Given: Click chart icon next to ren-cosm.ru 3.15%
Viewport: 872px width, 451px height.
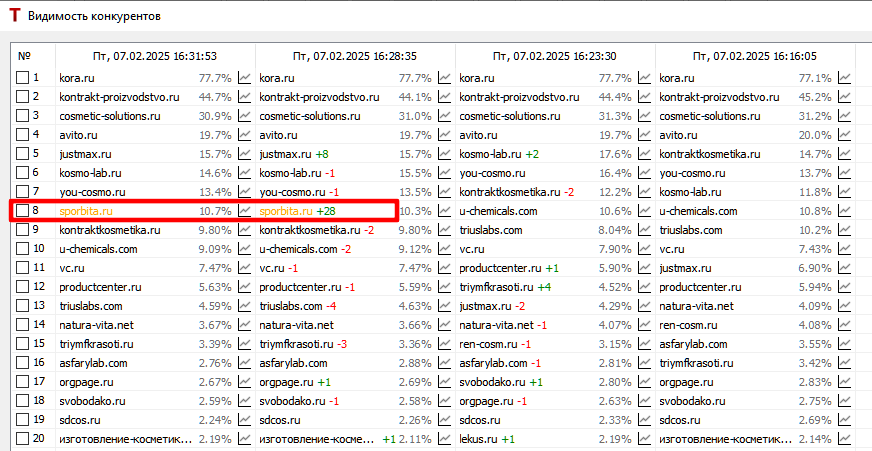Looking at the screenshot, I should click(x=645, y=344).
